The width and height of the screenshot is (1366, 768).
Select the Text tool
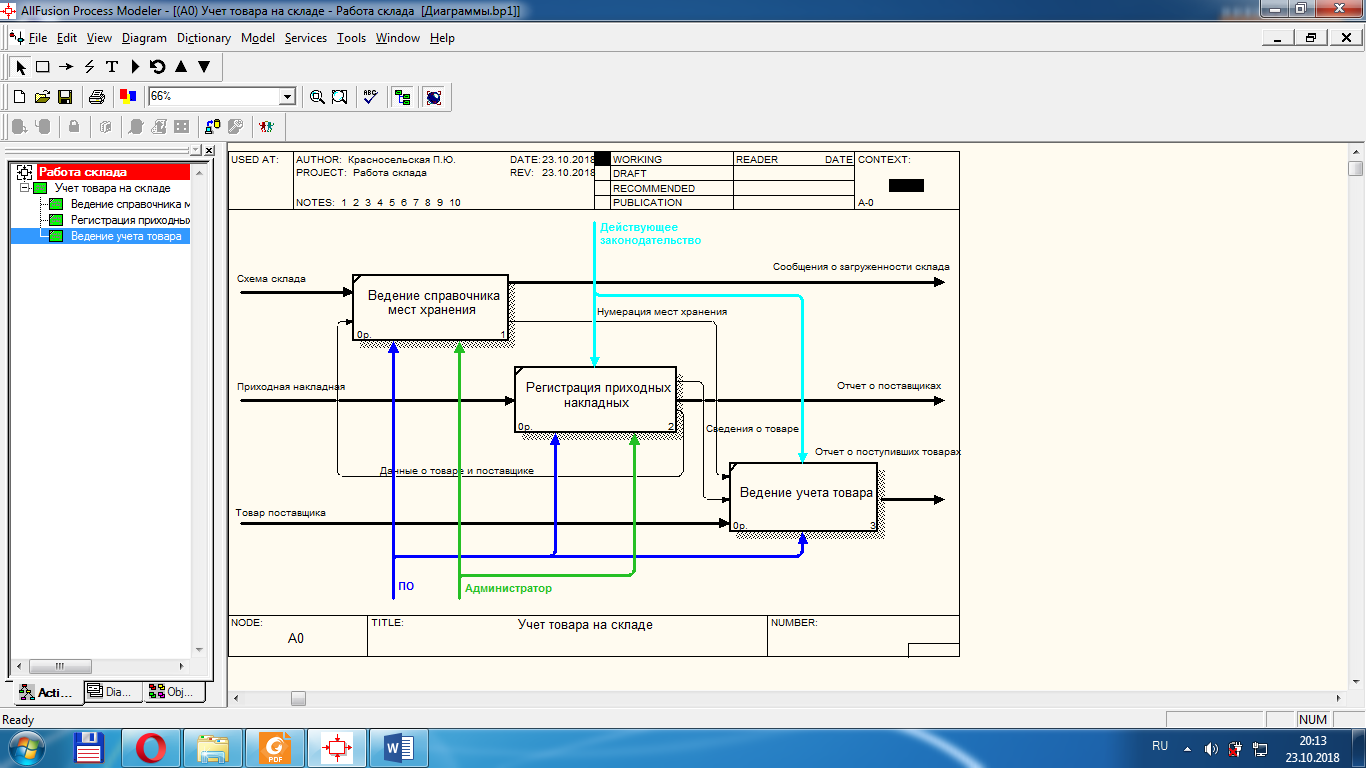[112, 67]
